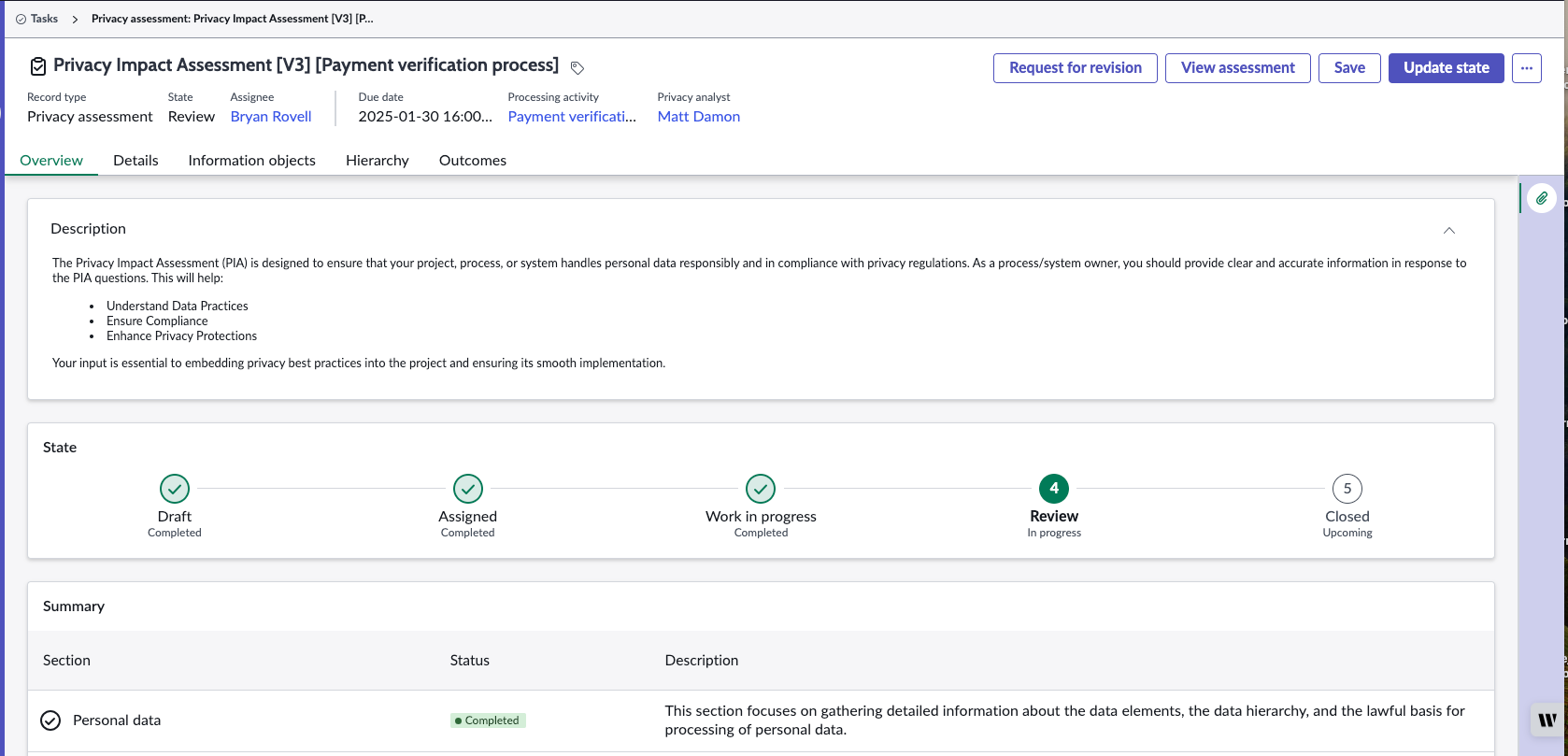Open the three-dots more actions menu

[1527, 67]
